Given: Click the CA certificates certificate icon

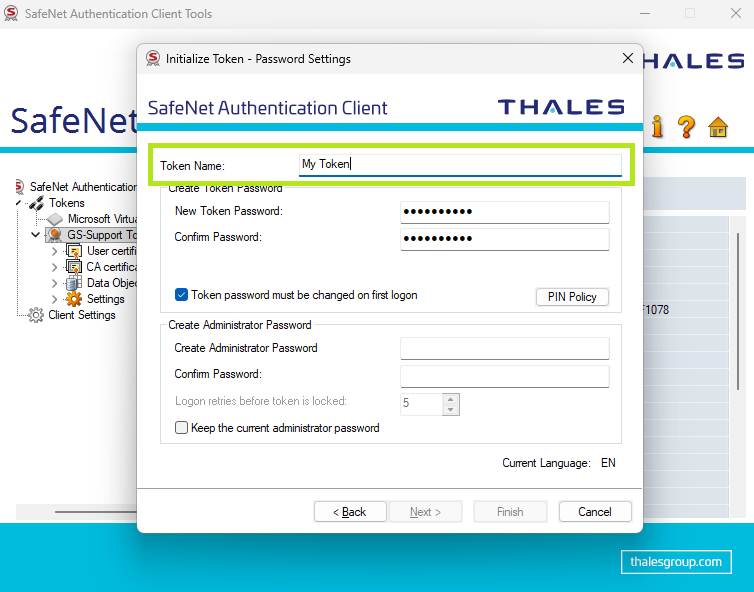Looking at the screenshot, I should coord(74,267).
